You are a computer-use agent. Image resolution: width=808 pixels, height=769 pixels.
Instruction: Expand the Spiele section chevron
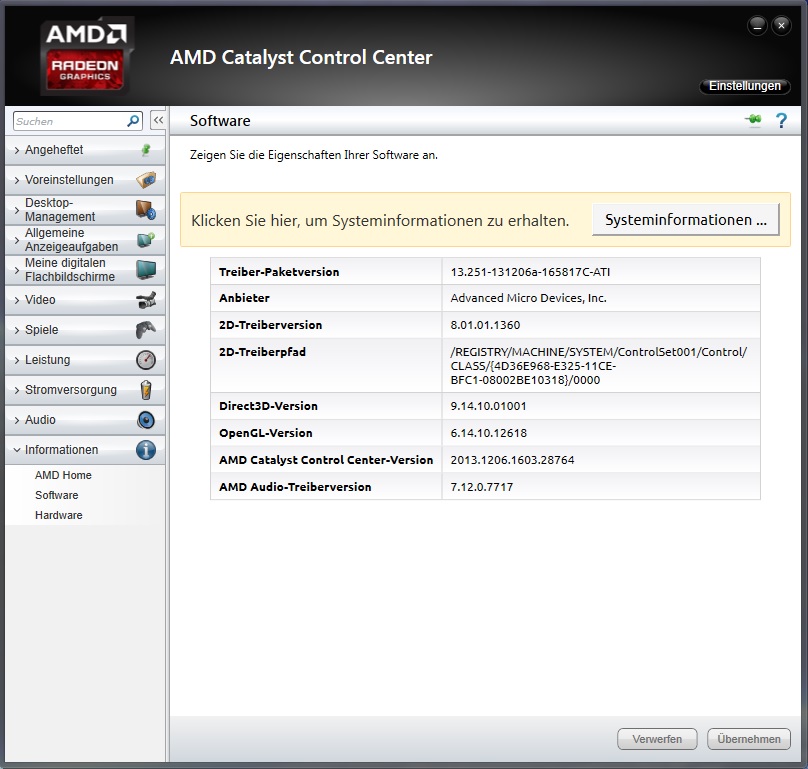[x=17, y=330]
